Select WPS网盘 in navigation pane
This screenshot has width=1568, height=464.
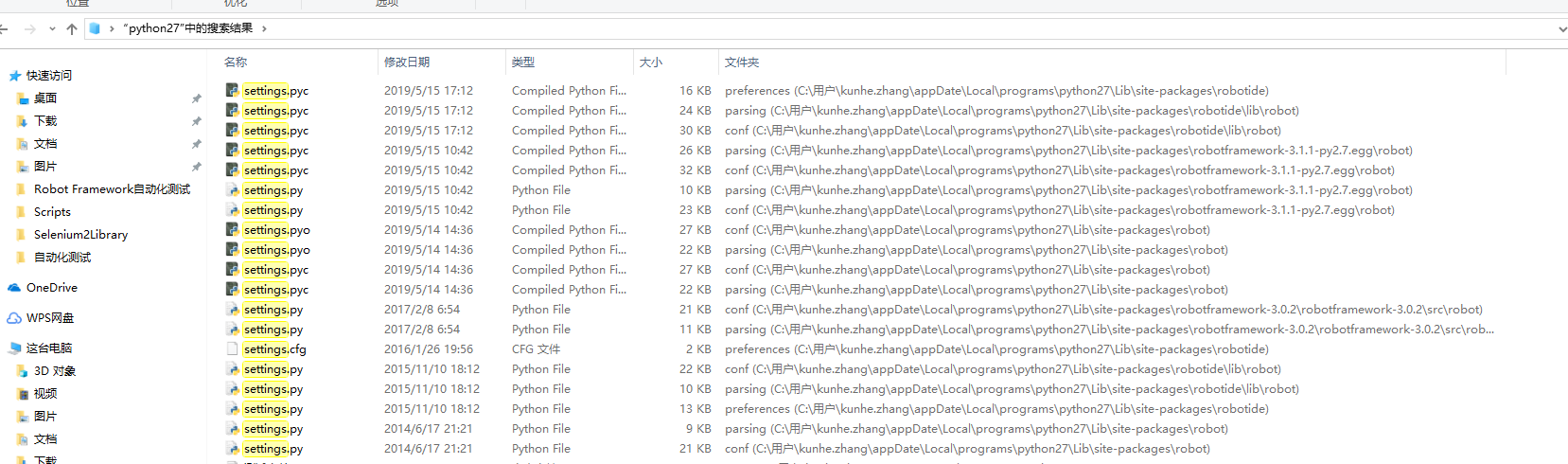[50, 318]
